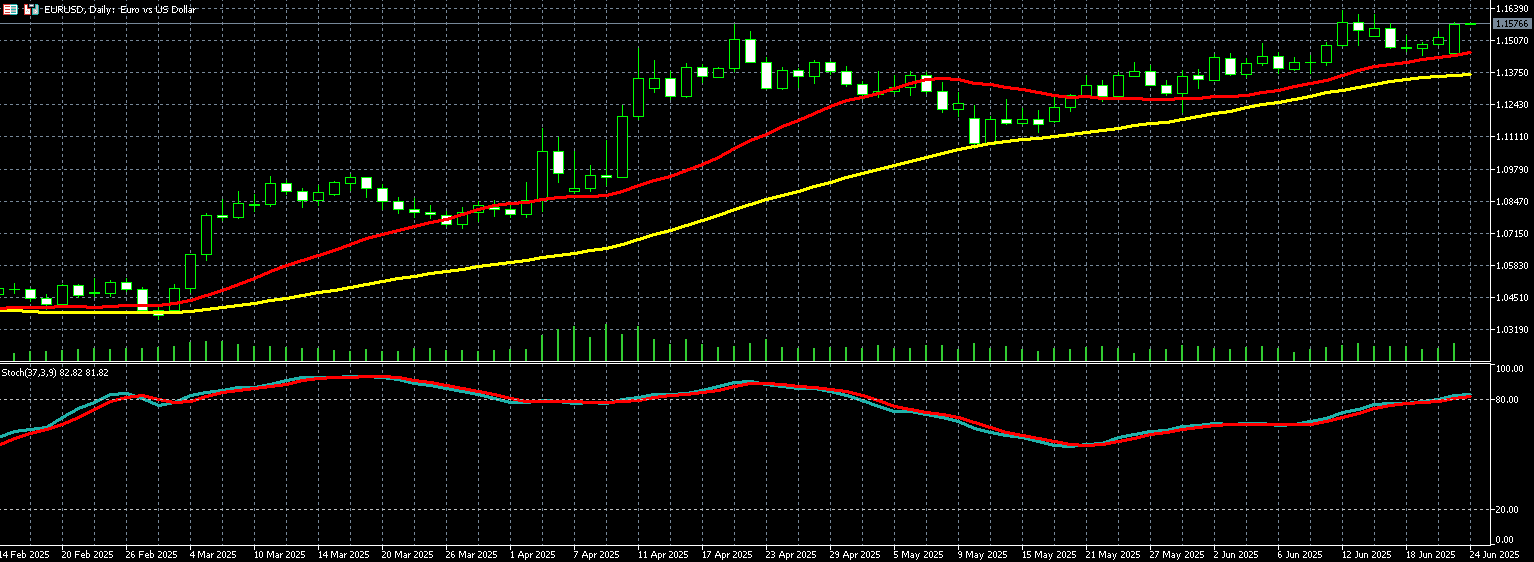Click the 1.15070 price scale label
This screenshot has width=1534, height=562.
(1511, 41)
